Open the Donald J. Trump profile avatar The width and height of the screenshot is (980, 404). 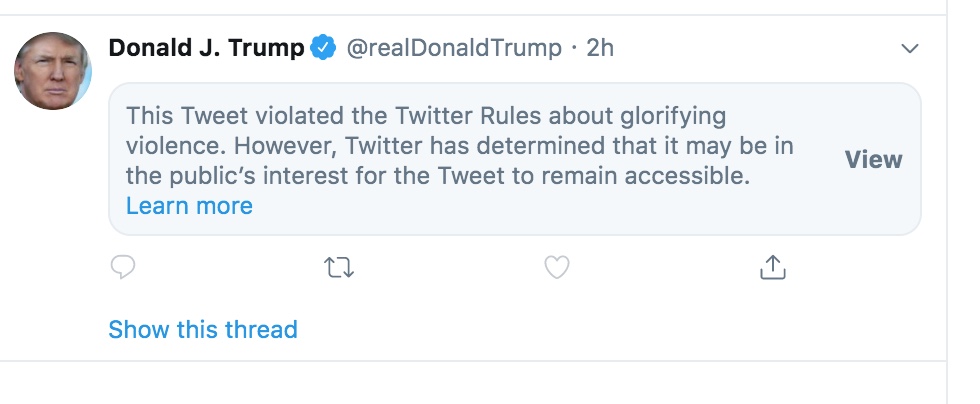(53, 71)
